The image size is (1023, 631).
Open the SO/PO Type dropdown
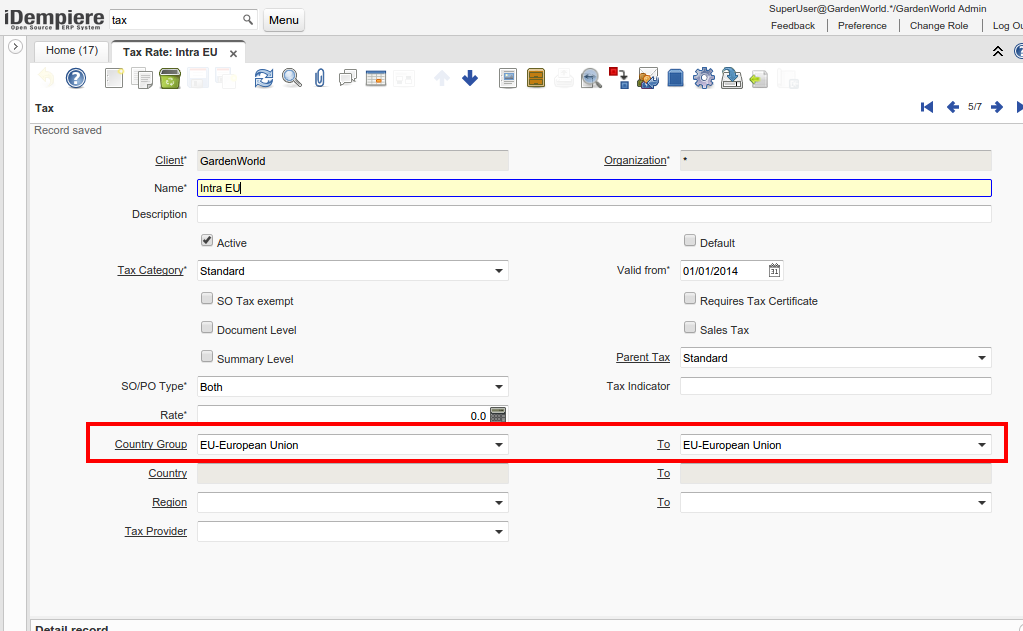coord(499,387)
